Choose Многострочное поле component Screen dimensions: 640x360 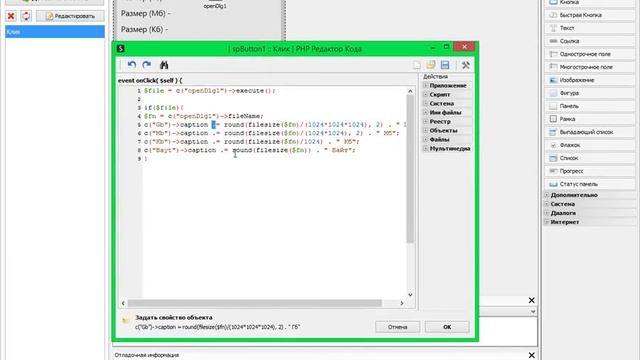(589, 67)
